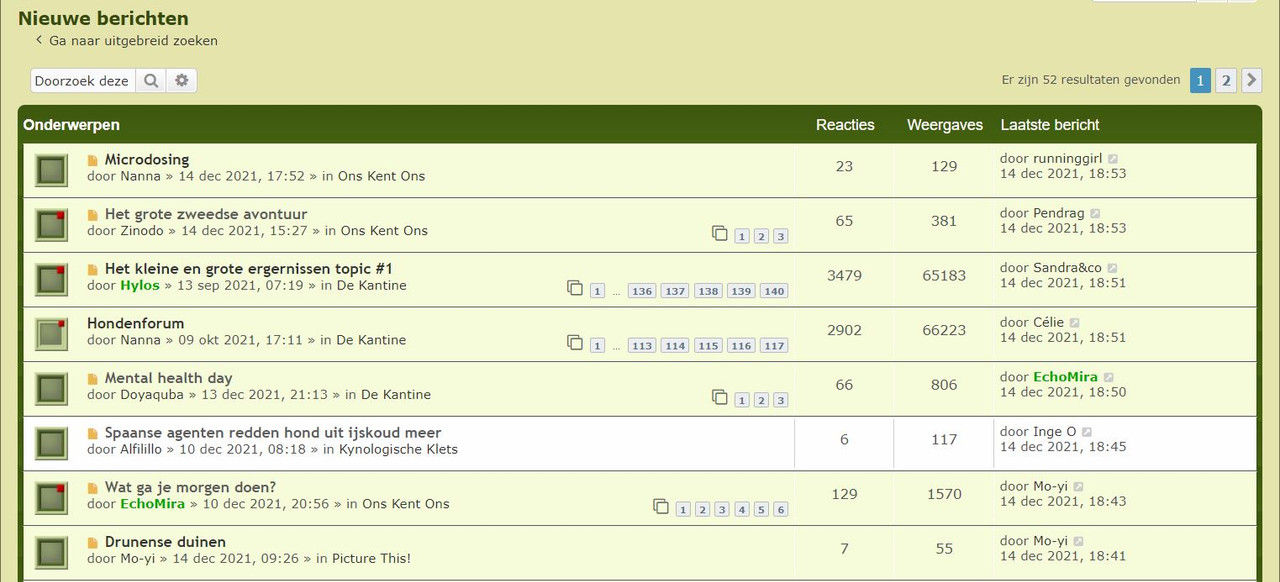
Task: View last poster runninggirl's profile
Action: pos(1067,159)
